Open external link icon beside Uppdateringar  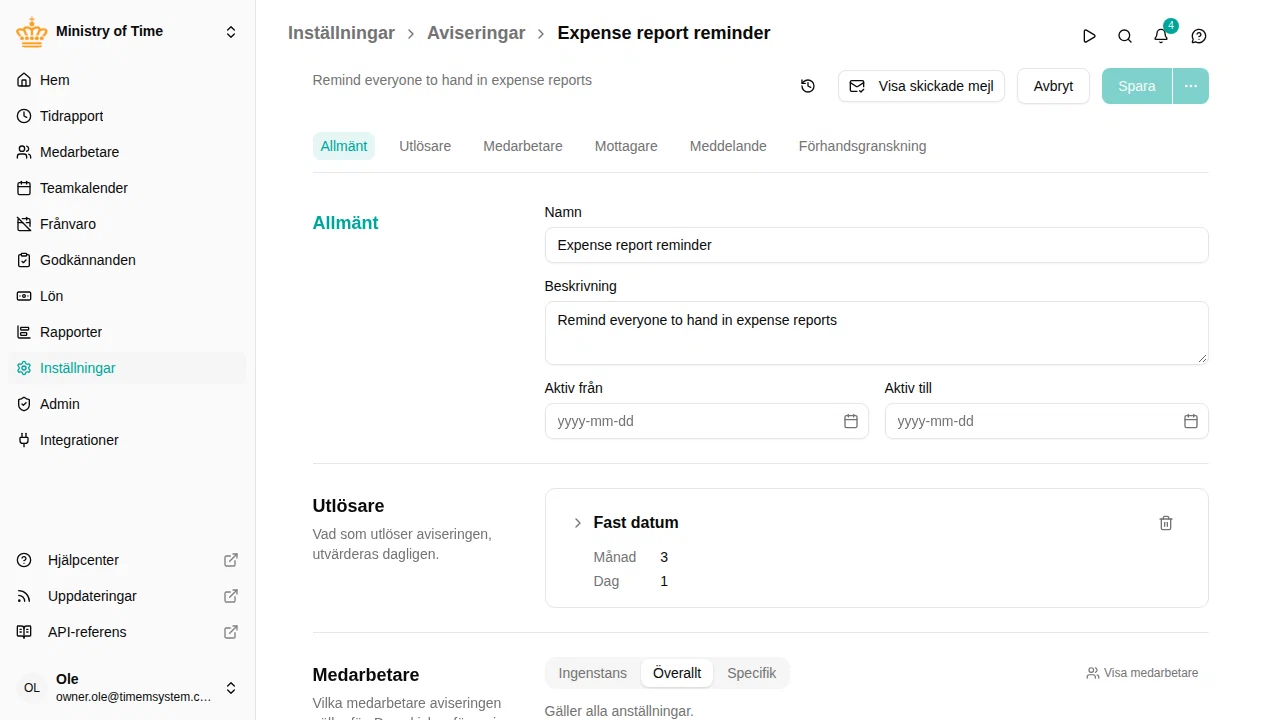coord(231,596)
